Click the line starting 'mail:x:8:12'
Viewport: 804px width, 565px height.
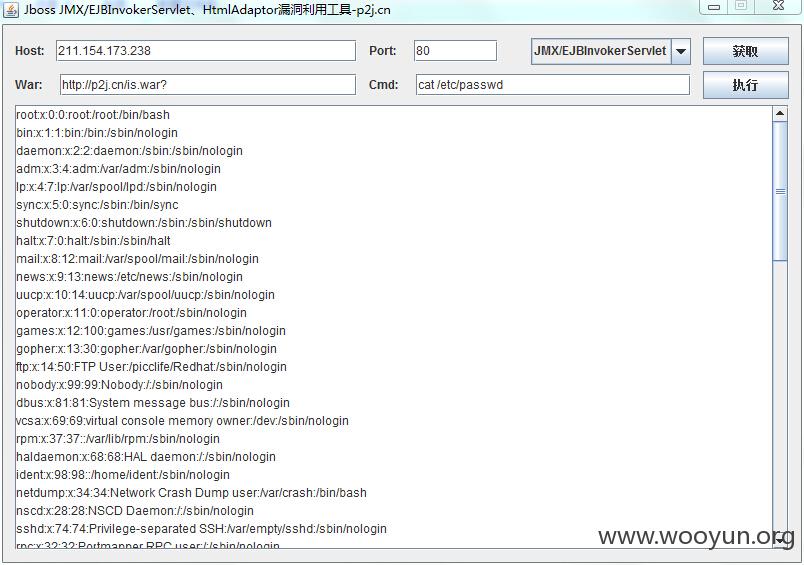[137, 259]
